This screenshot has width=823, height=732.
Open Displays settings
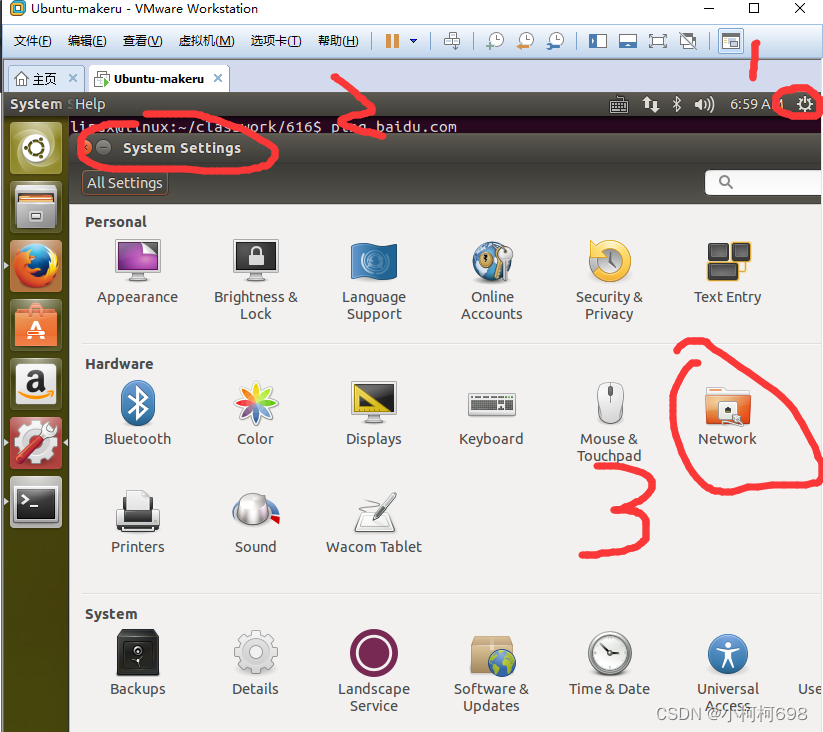[374, 413]
